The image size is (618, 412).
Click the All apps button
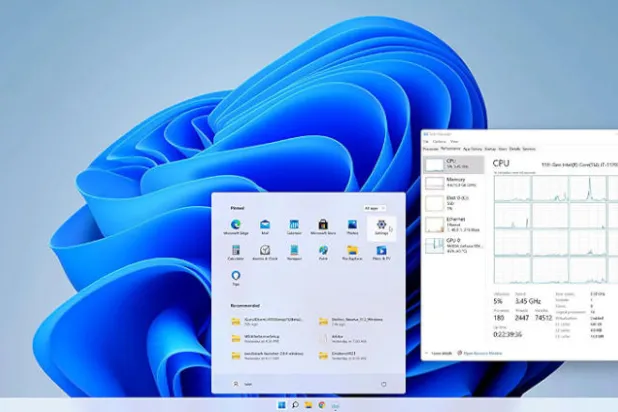click(374, 208)
